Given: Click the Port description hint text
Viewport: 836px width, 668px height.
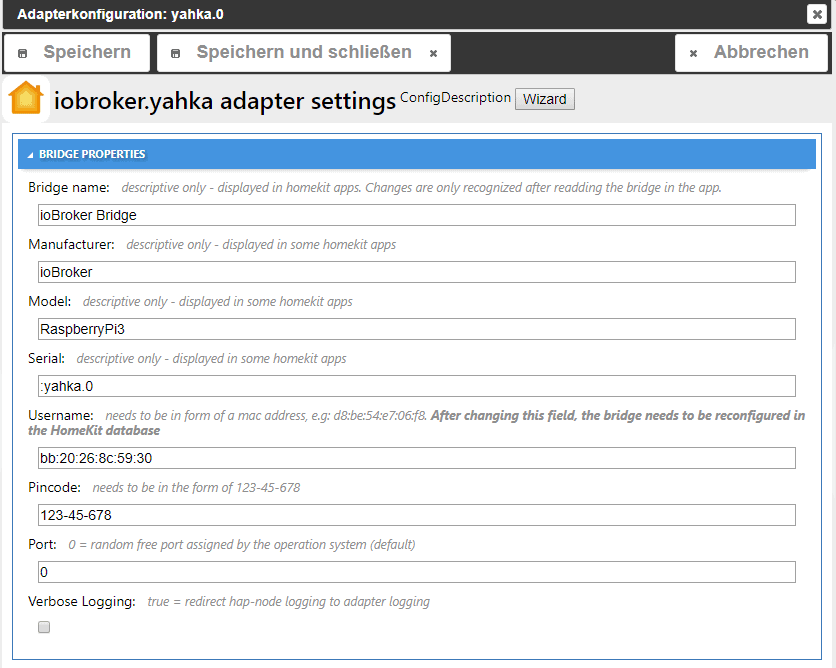Looking at the screenshot, I should (x=242, y=544).
